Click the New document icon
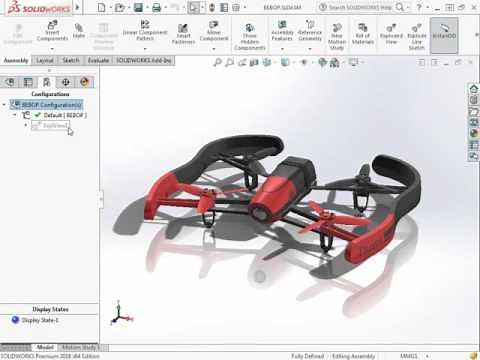Image resolution: width=480 pixels, height=360 pixels. [102, 7]
